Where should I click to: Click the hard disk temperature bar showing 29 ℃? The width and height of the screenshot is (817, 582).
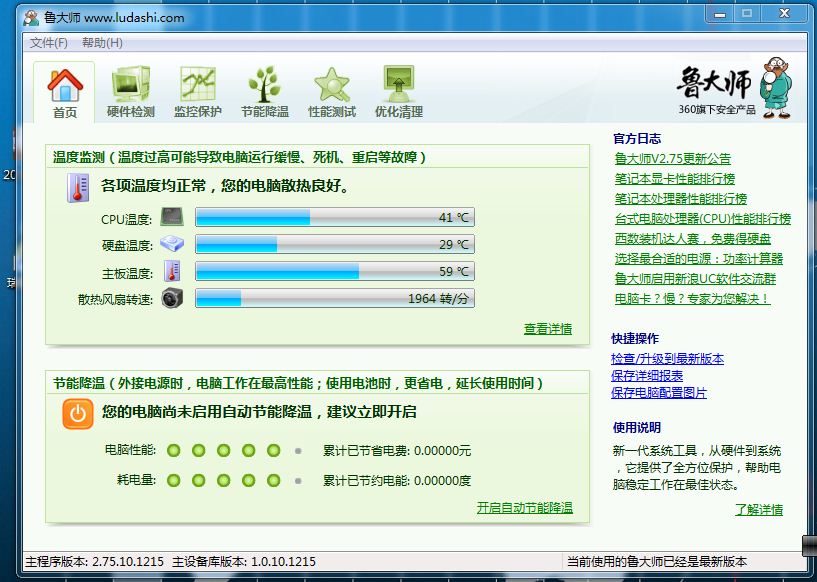click(x=335, y=244)
